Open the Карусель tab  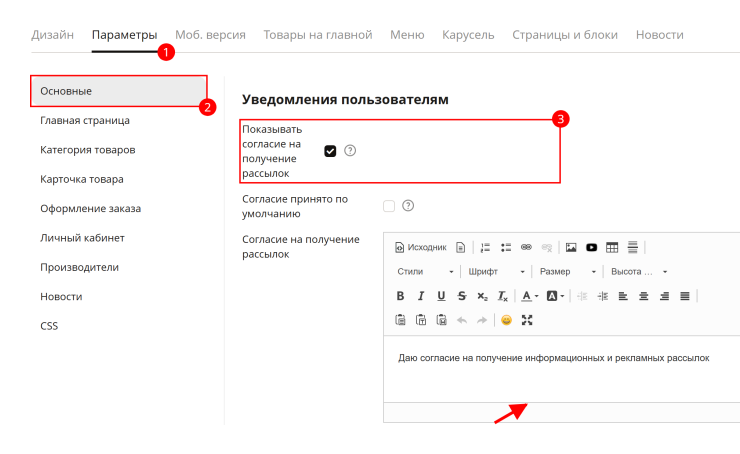click(468, 35)
